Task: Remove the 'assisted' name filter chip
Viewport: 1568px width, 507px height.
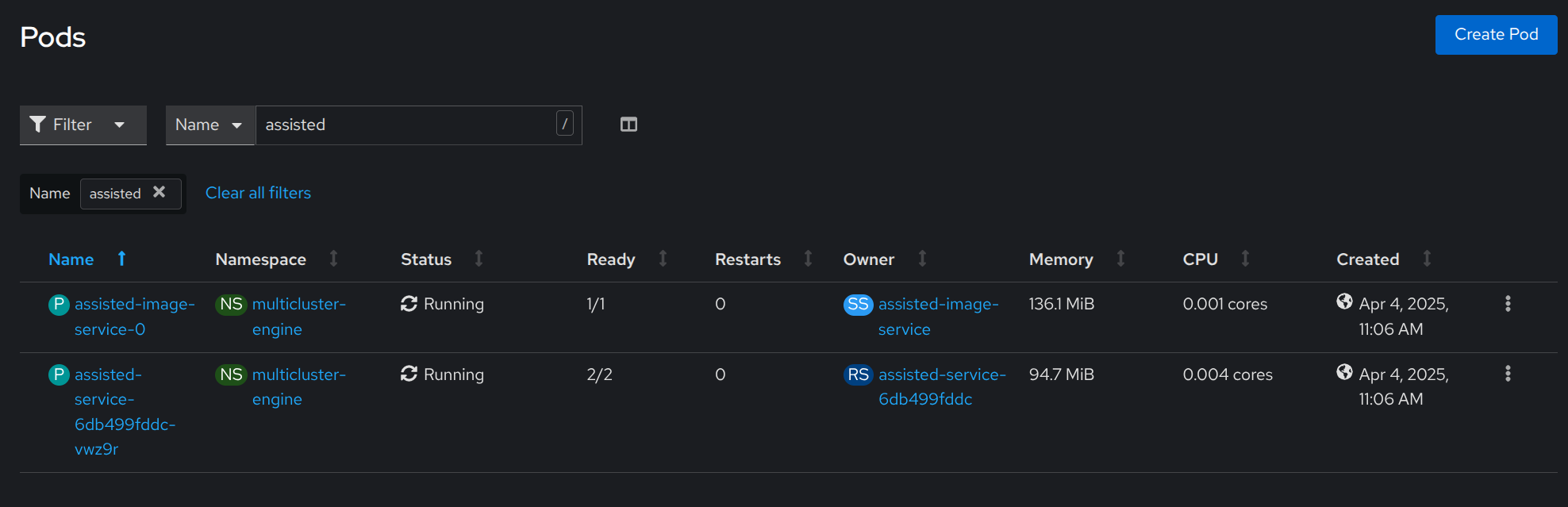Action: pos(159,192)
